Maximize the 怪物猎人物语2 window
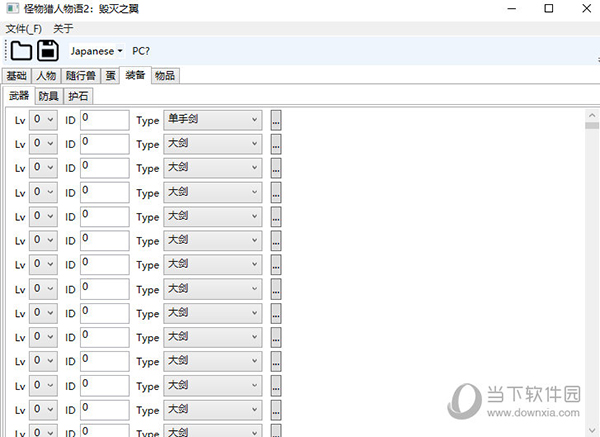The height and width of the screenshot is (437, 600). 549,8
